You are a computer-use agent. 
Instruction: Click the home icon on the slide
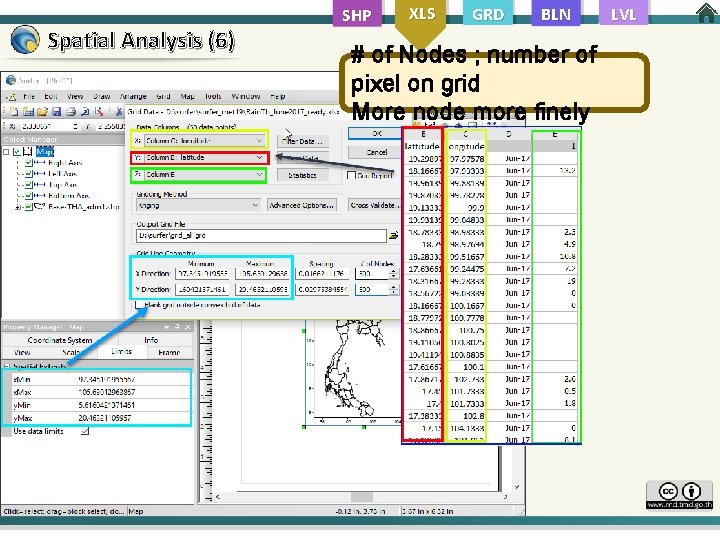pyautogui.click(x=706, y=13)
